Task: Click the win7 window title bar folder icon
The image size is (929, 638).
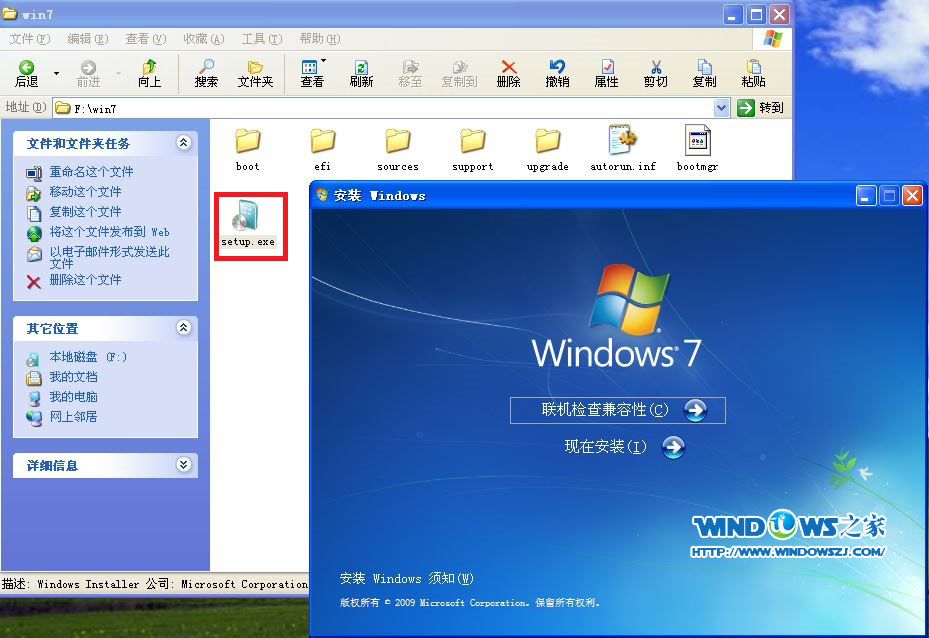Action: point(10,14)
